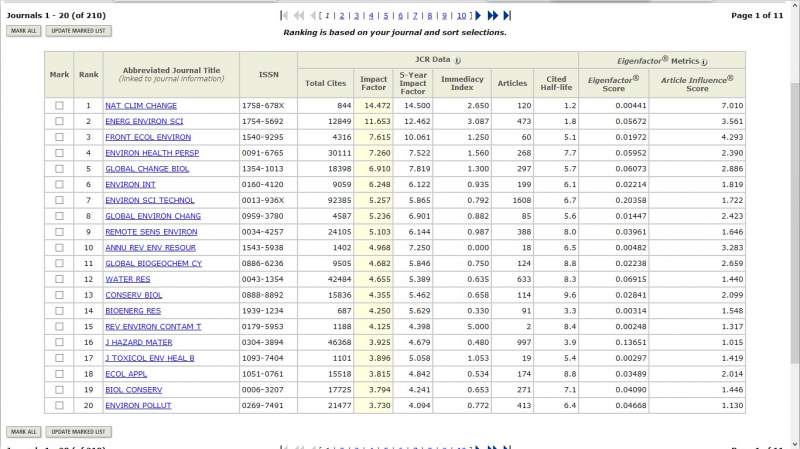Click Immediacy Index column header

point(462,83)
